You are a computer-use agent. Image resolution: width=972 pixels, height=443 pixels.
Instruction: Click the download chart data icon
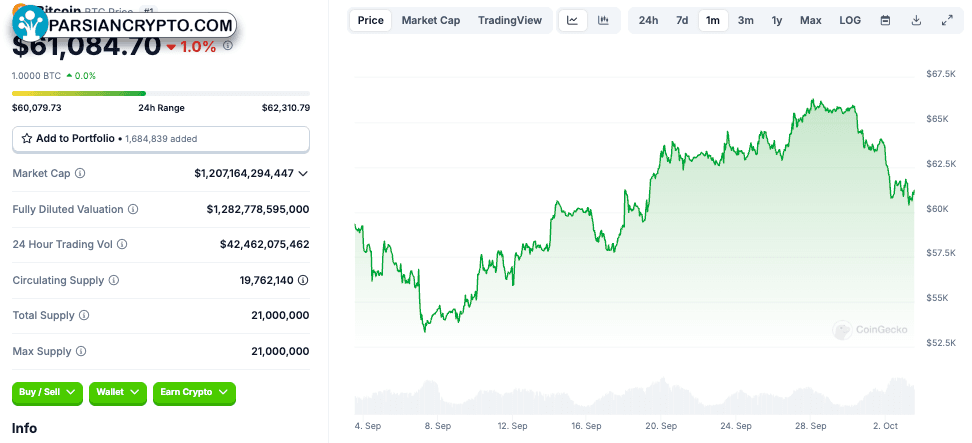[x=916, y=20]
